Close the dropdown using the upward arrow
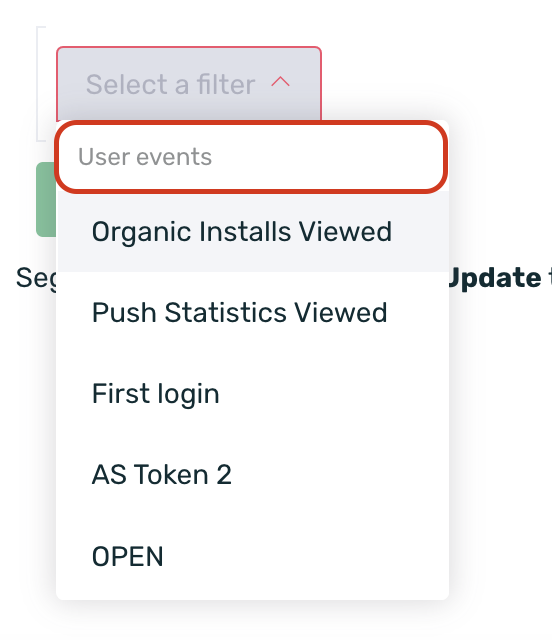This screenshot has height=640, width=552. tap(280, 82)
